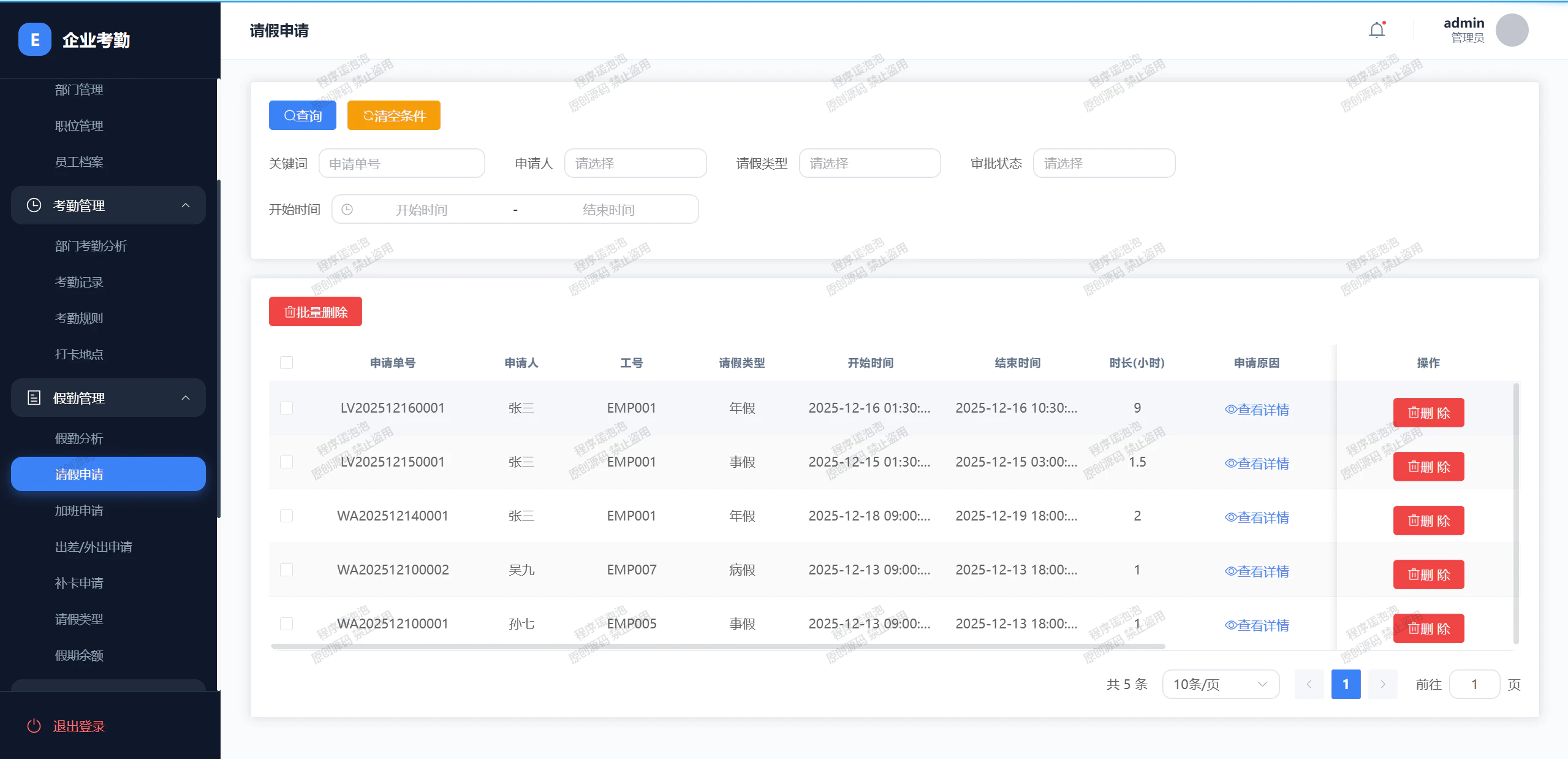This screenshot has width=1568, height=759.
Task: Click the 开始时间 start date input
Action: tap(422, 210)
